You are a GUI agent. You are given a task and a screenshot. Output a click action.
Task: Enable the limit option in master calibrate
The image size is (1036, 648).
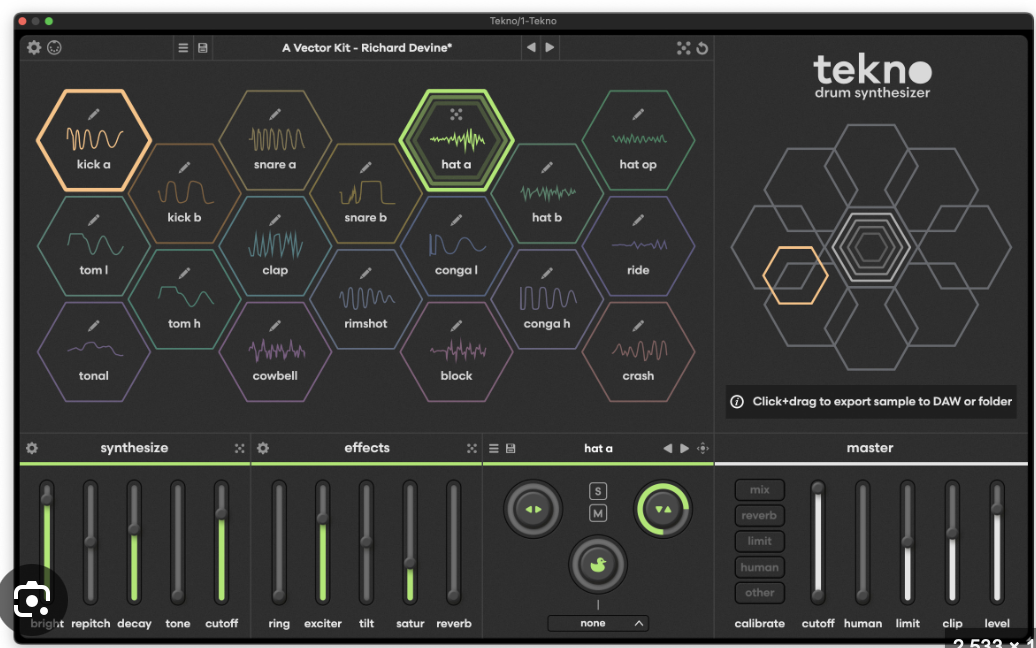coord(759,541)
